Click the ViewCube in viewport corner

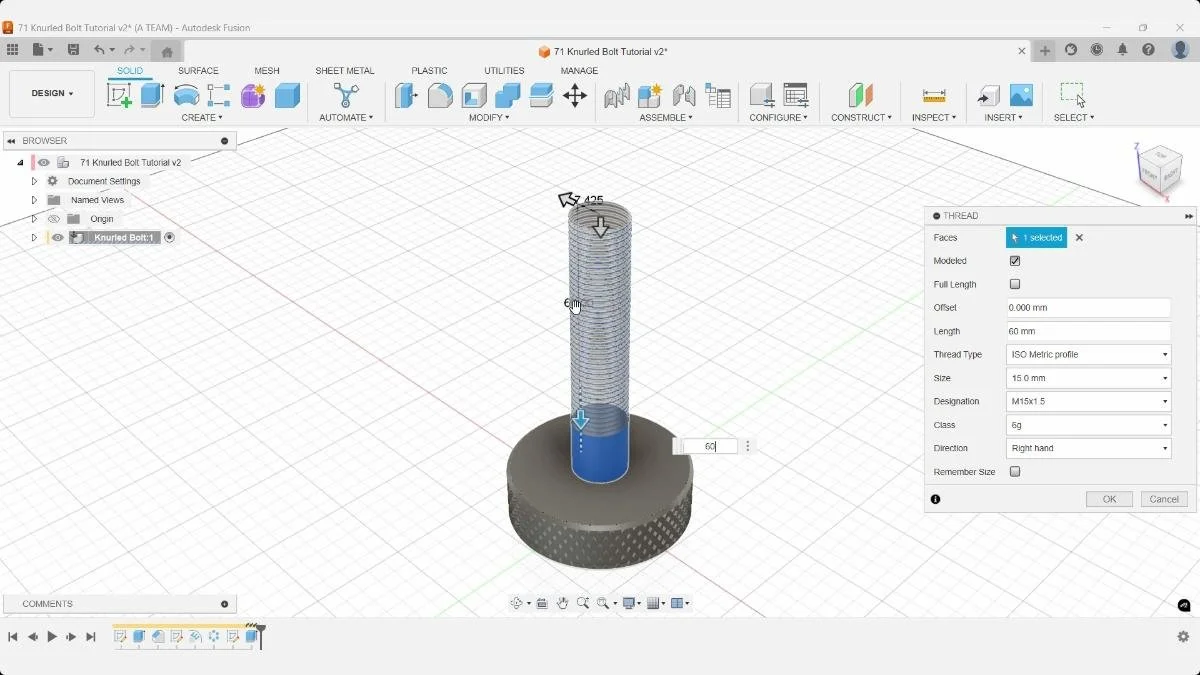[1161, 169]
